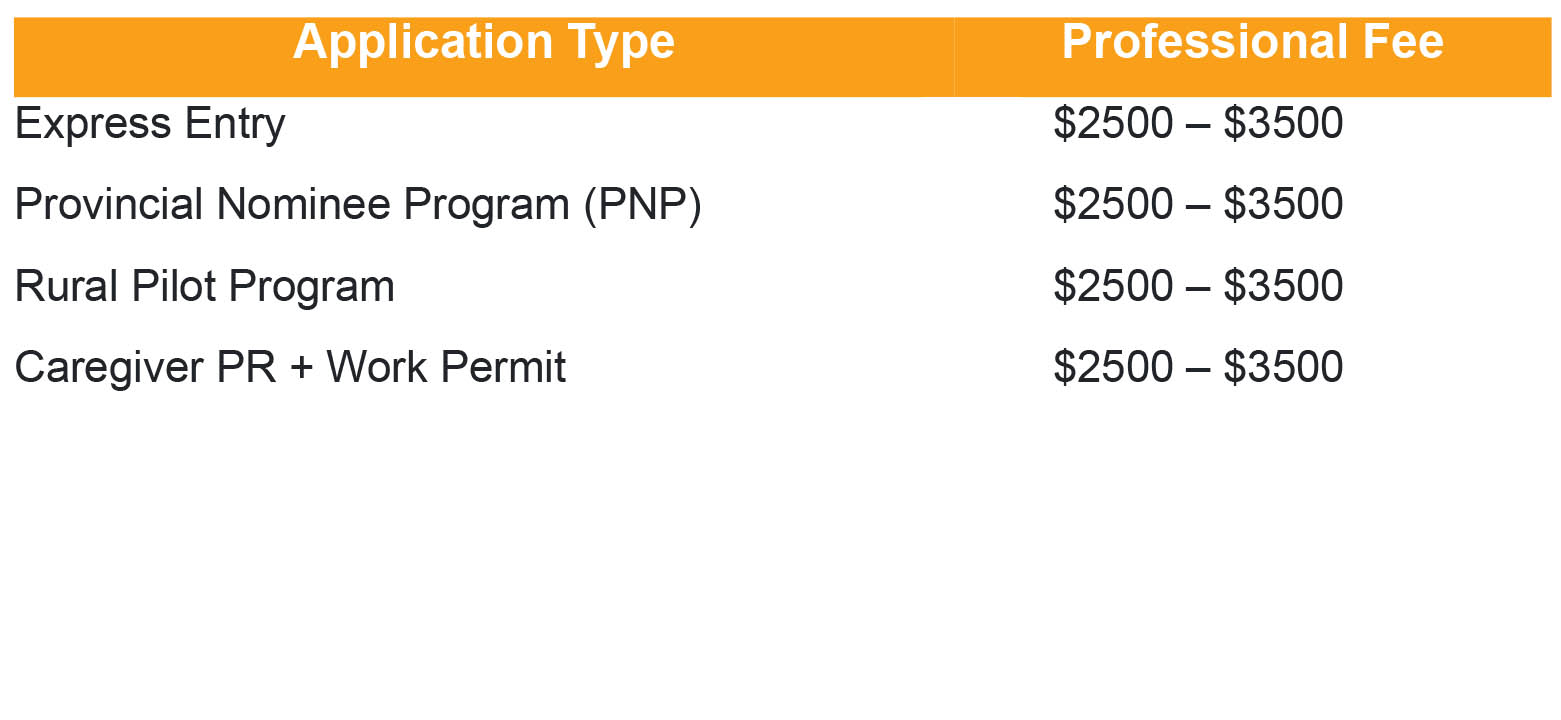Click the "Rural Pilot Program" row label
This screenshot has height=720, width=1561.
pyautogui.click(x=204, y=287)
